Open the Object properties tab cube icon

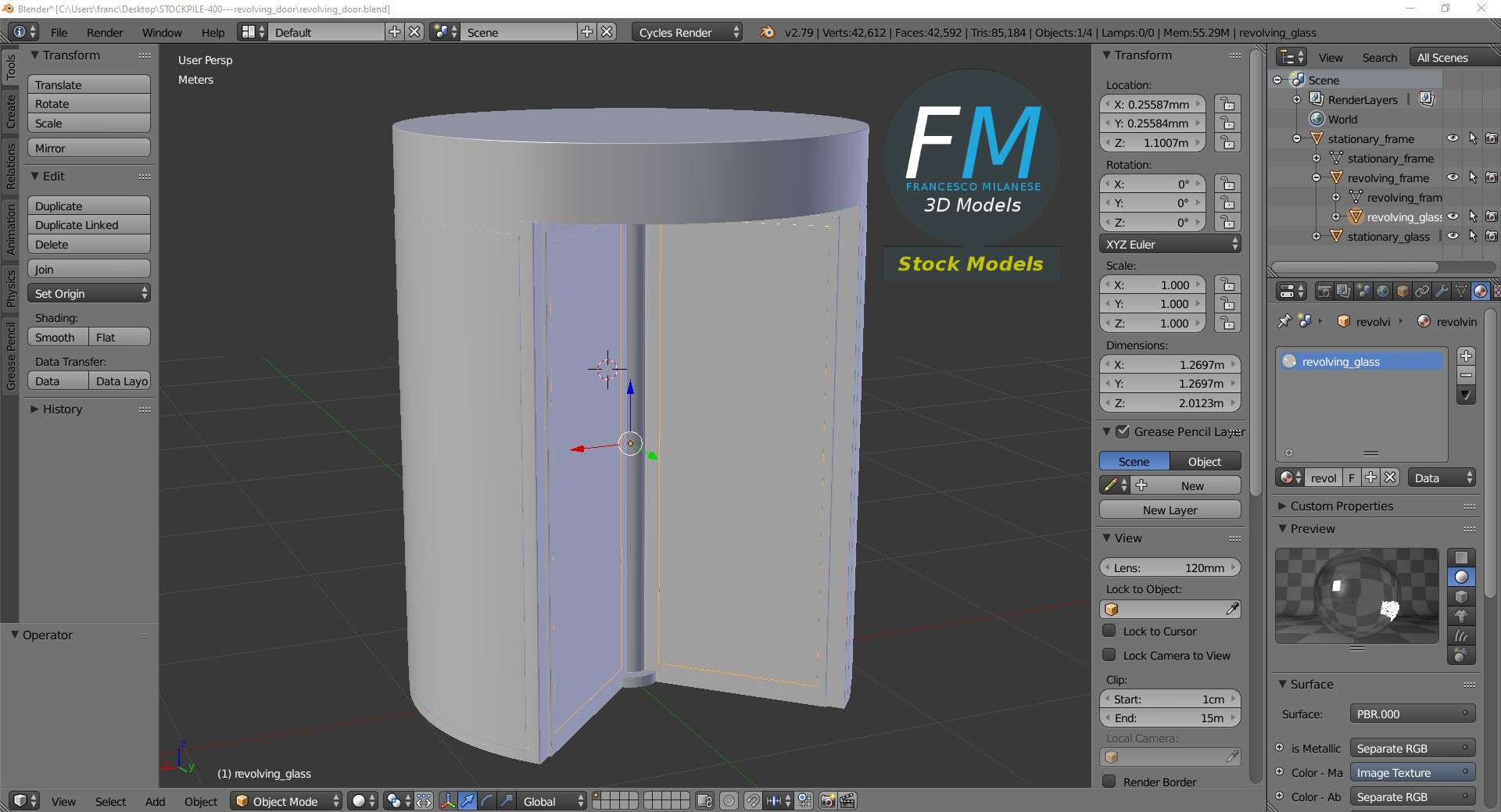point(1402,292)
